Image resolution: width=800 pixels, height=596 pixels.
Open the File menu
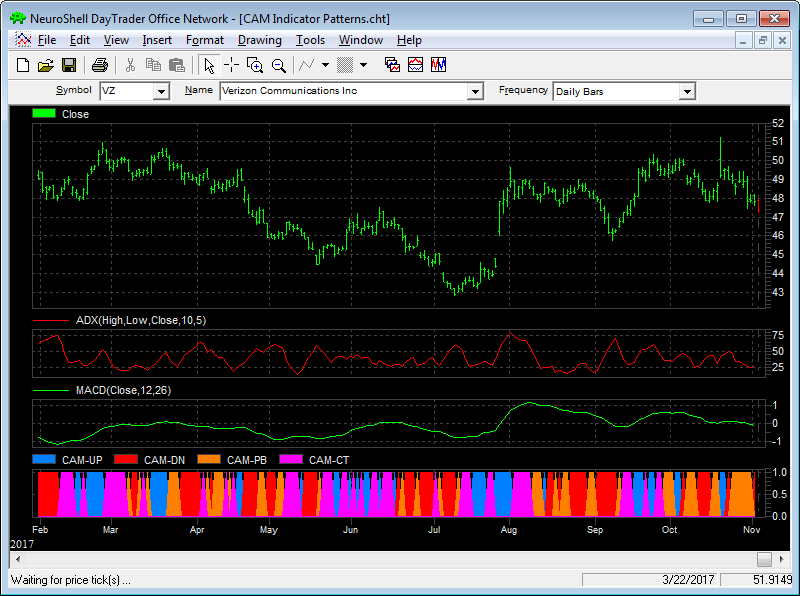click(x=47, y=40)
